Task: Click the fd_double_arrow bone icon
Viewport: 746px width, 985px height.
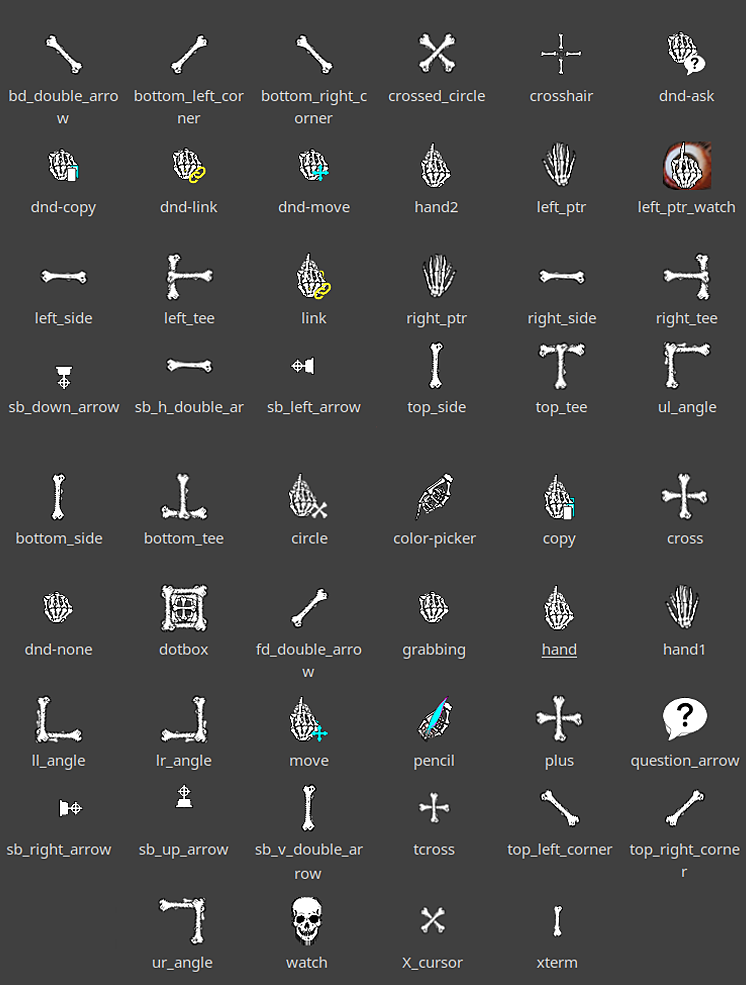Action: pyautogui.click(x=309, y=608)
